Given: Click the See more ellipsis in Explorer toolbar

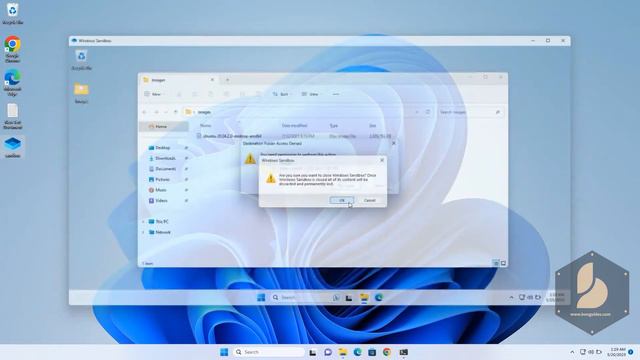Looking at the screenshot, I should [336, 94].
